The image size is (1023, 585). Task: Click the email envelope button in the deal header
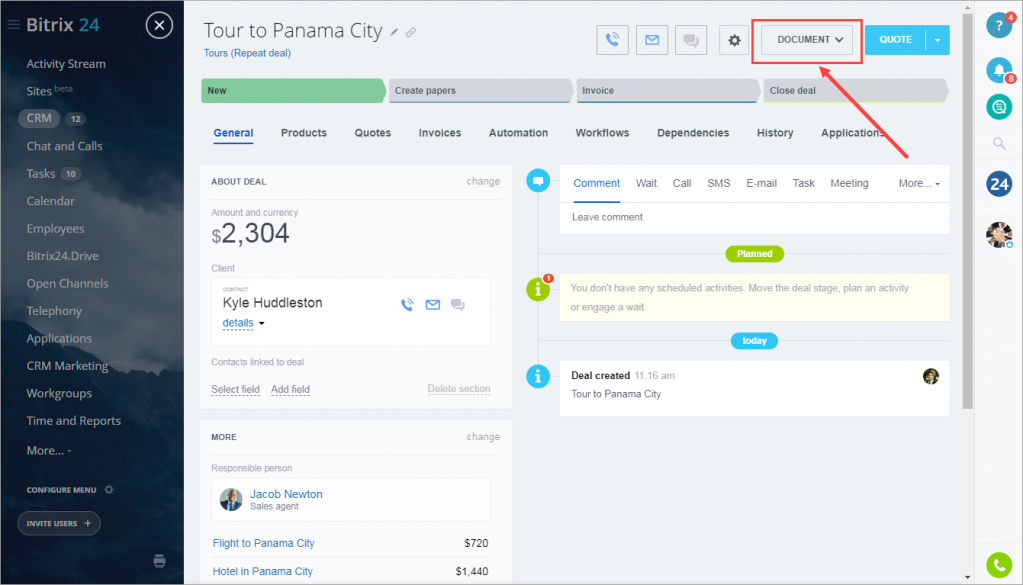(652, 40)
